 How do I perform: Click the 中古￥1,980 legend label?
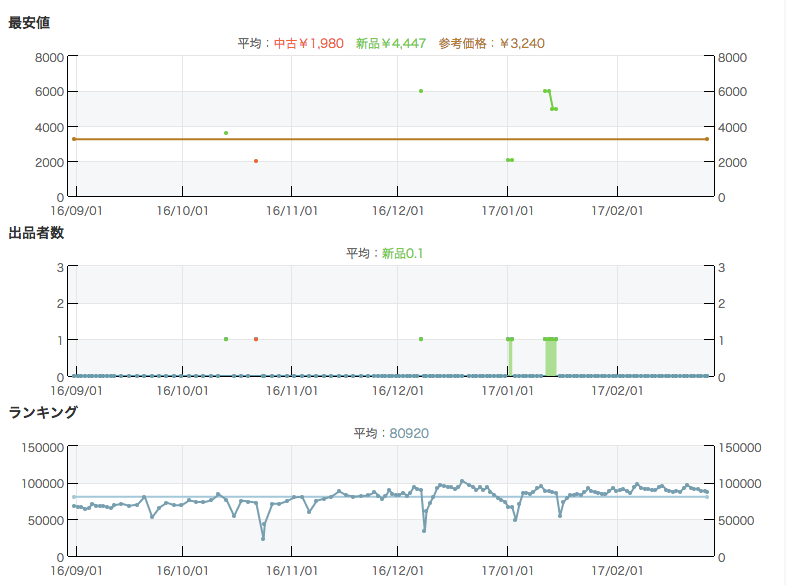click(310, 43)
